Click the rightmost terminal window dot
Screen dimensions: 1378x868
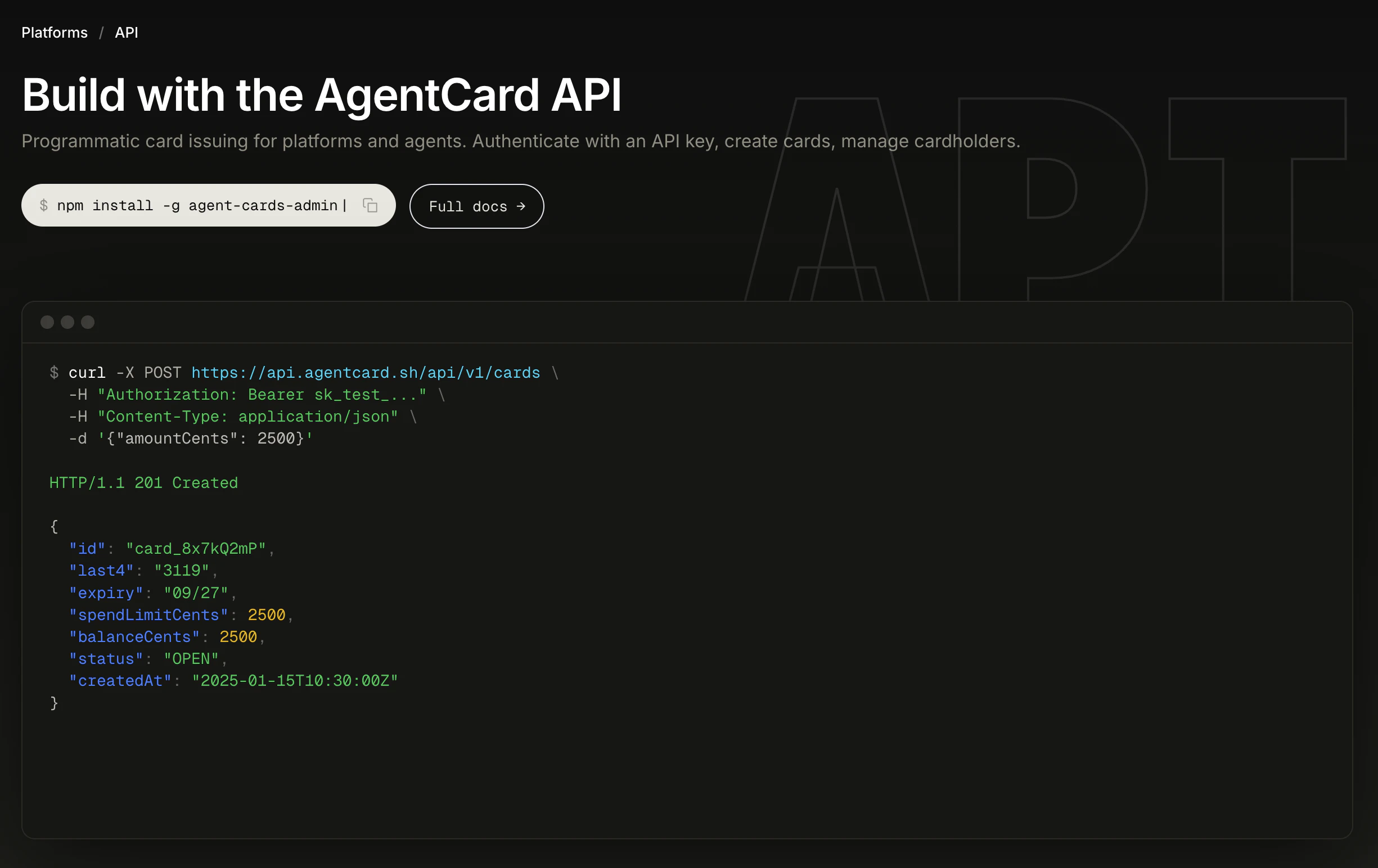pyautogui.click(x=87, y=322)
